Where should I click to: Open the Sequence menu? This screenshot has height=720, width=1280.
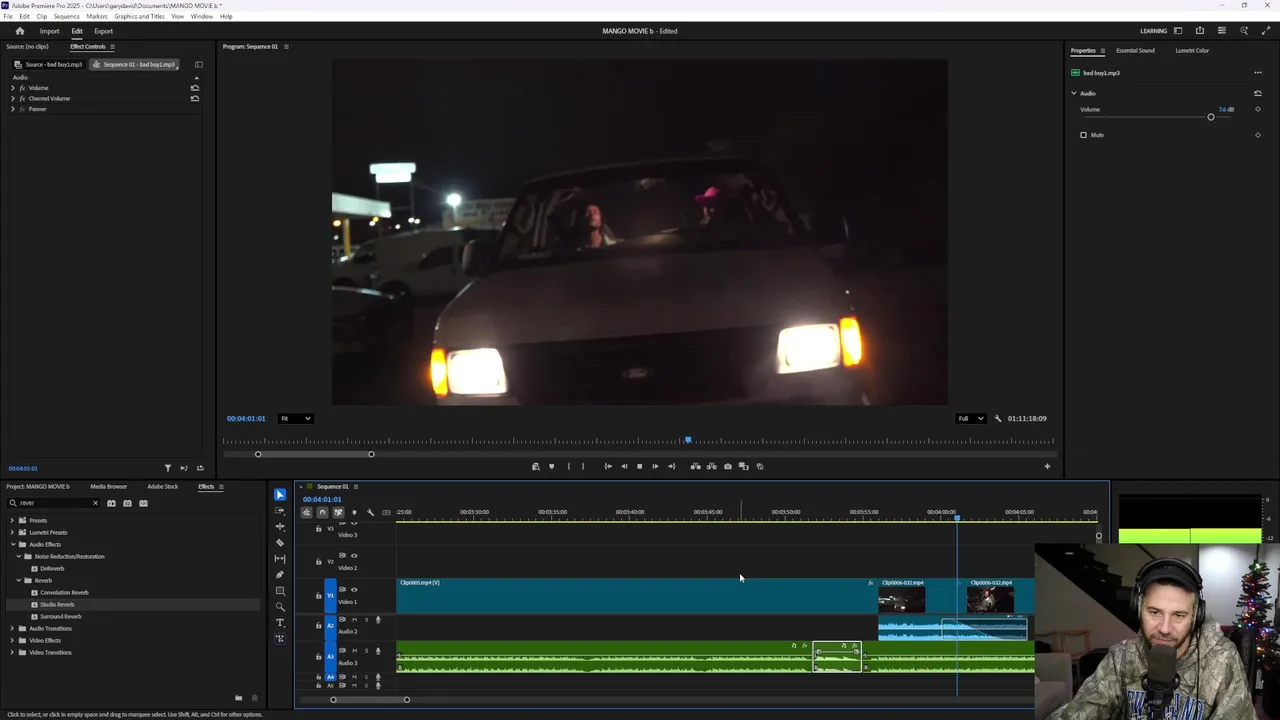[x=66, y=16]
